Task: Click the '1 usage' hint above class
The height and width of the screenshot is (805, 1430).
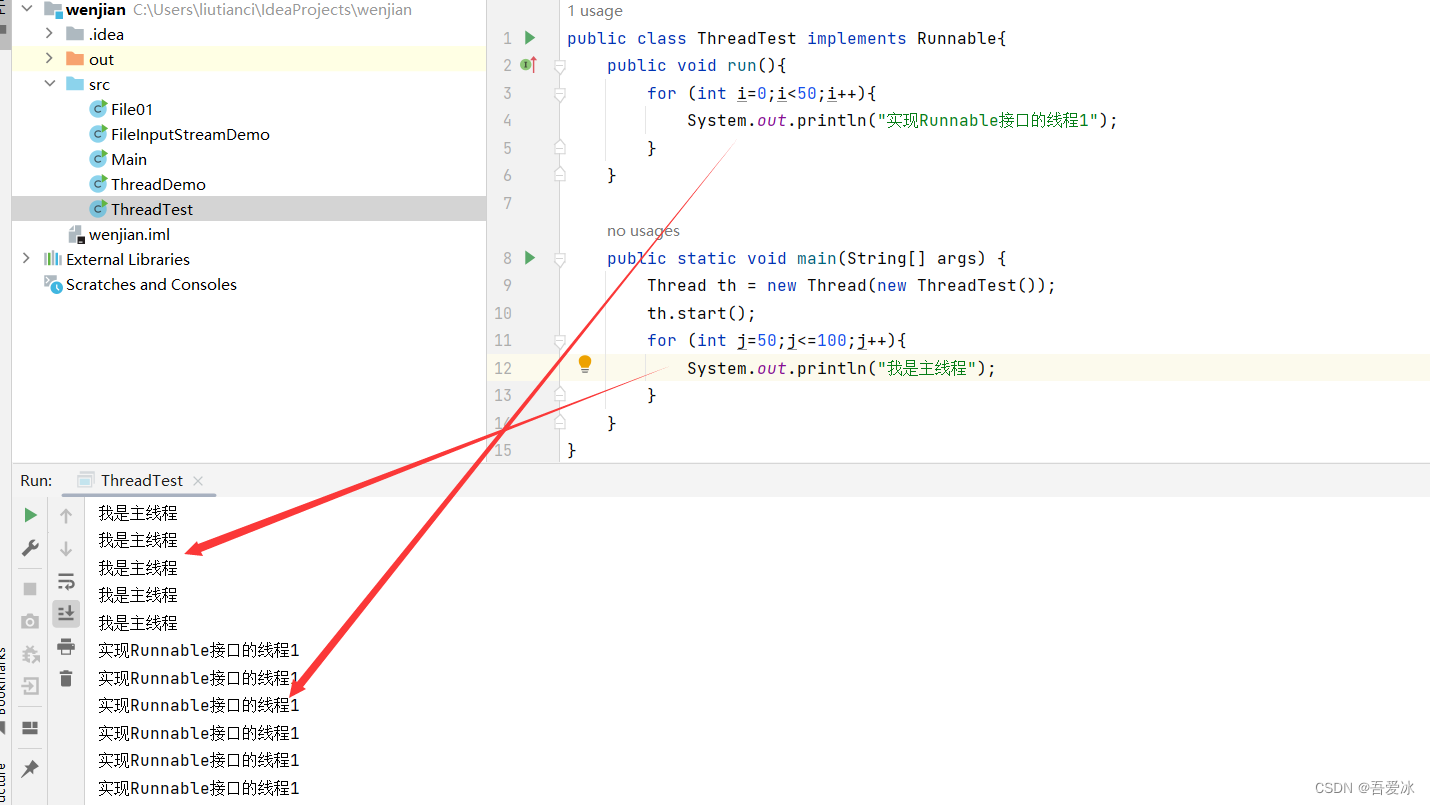Action: [x=595, y=11]
